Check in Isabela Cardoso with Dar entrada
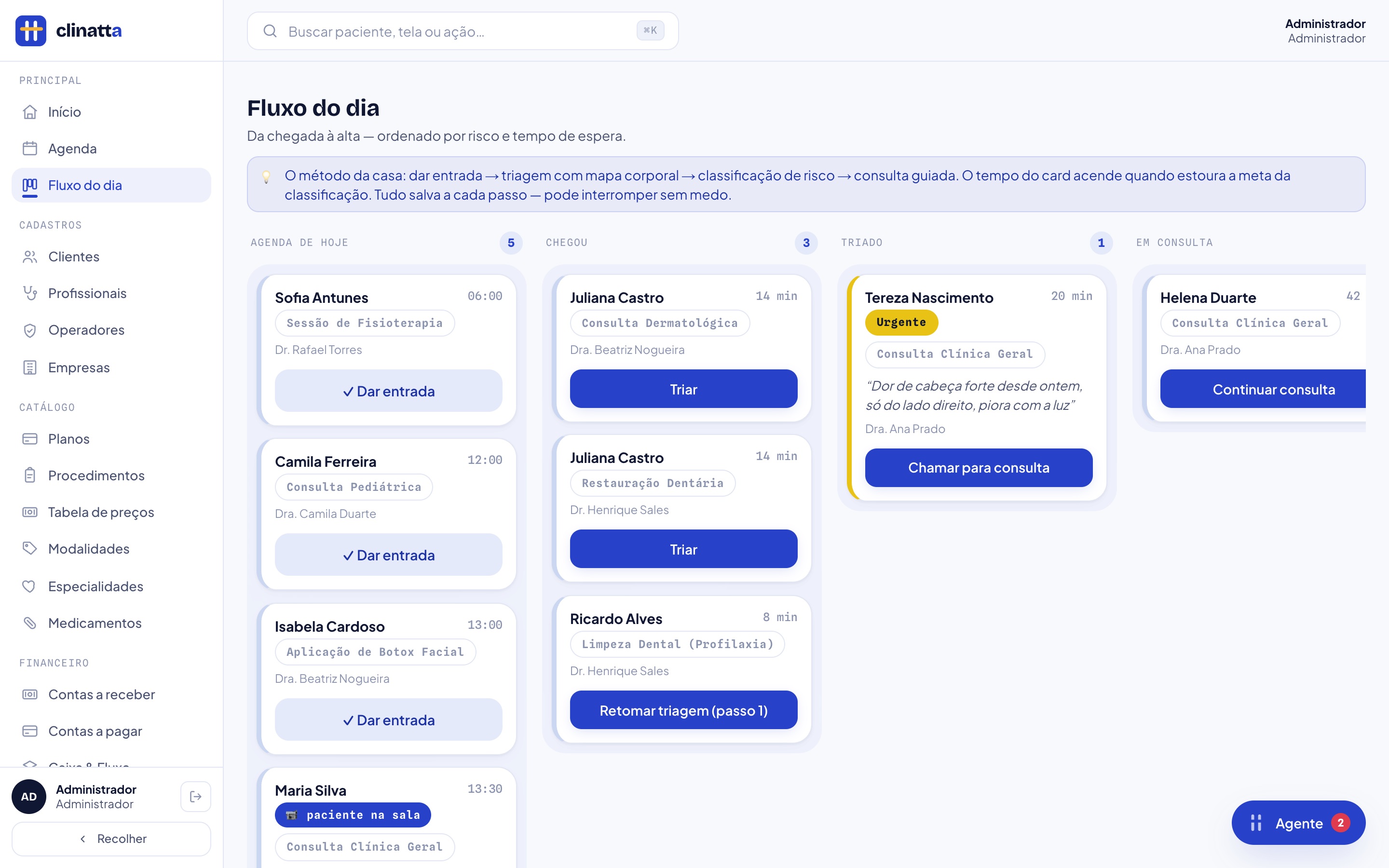The height and width of the screenshot is (868, 1389). point(389,720)
